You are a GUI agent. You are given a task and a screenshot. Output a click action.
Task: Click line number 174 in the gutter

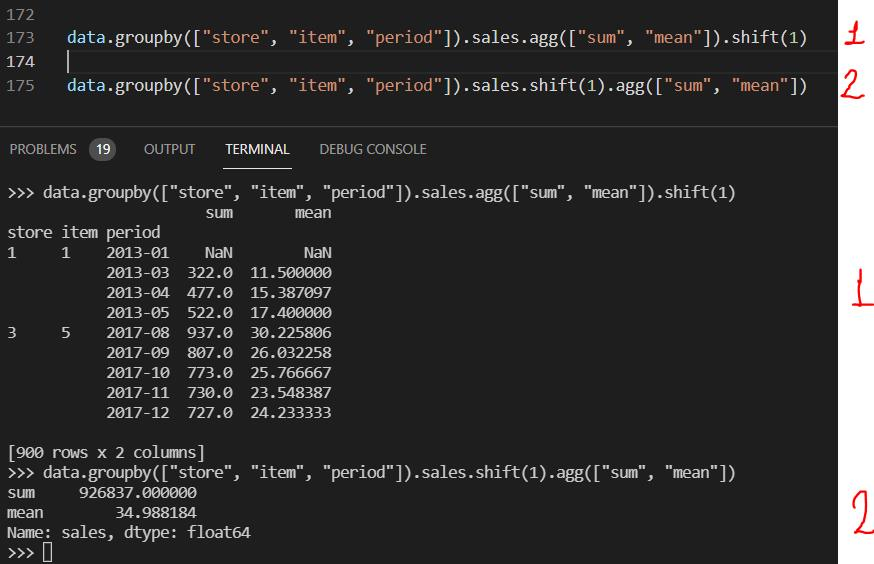tap(20, 62)
